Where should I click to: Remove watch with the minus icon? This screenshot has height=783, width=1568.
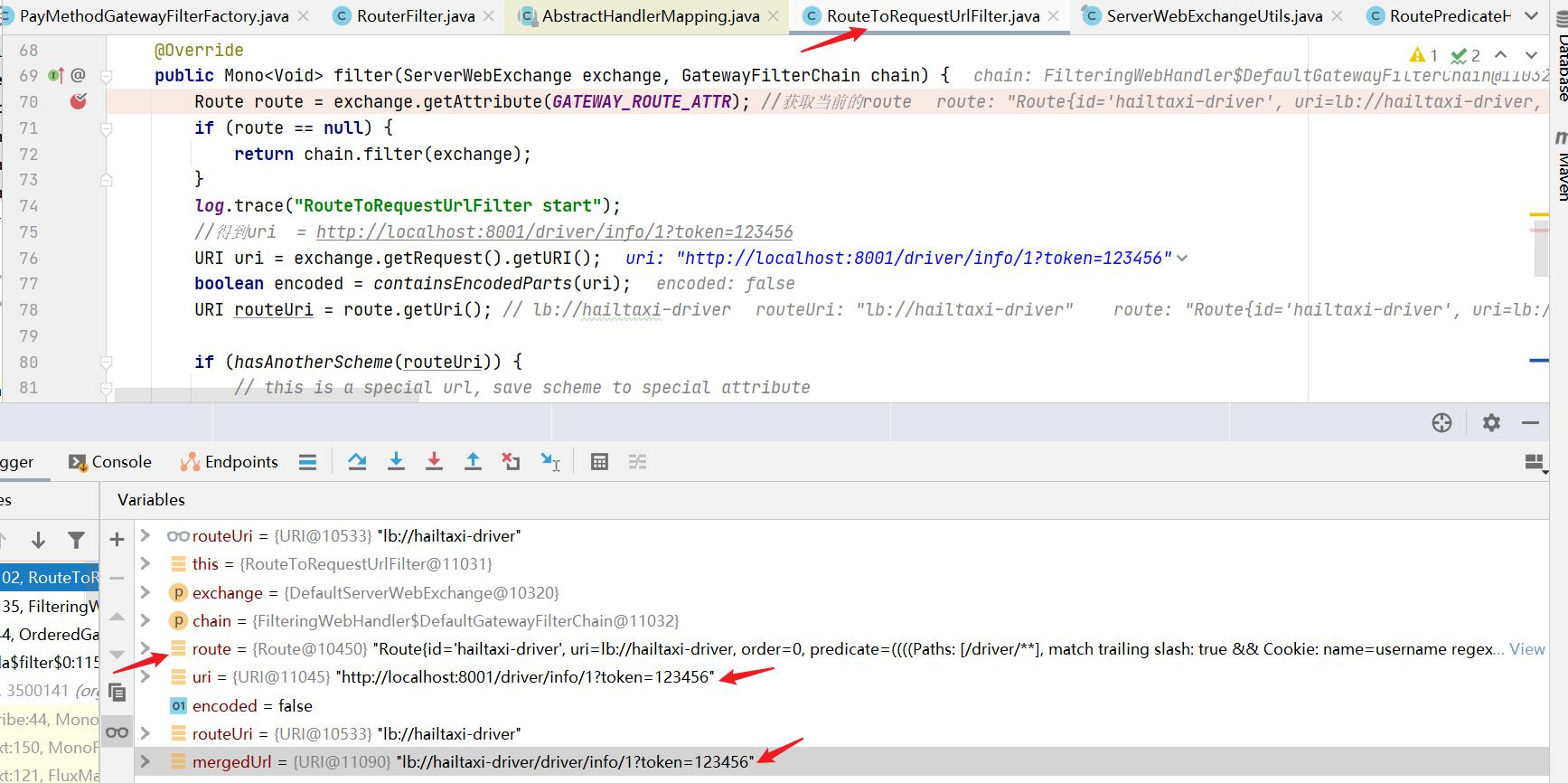[x=117, y=578]
